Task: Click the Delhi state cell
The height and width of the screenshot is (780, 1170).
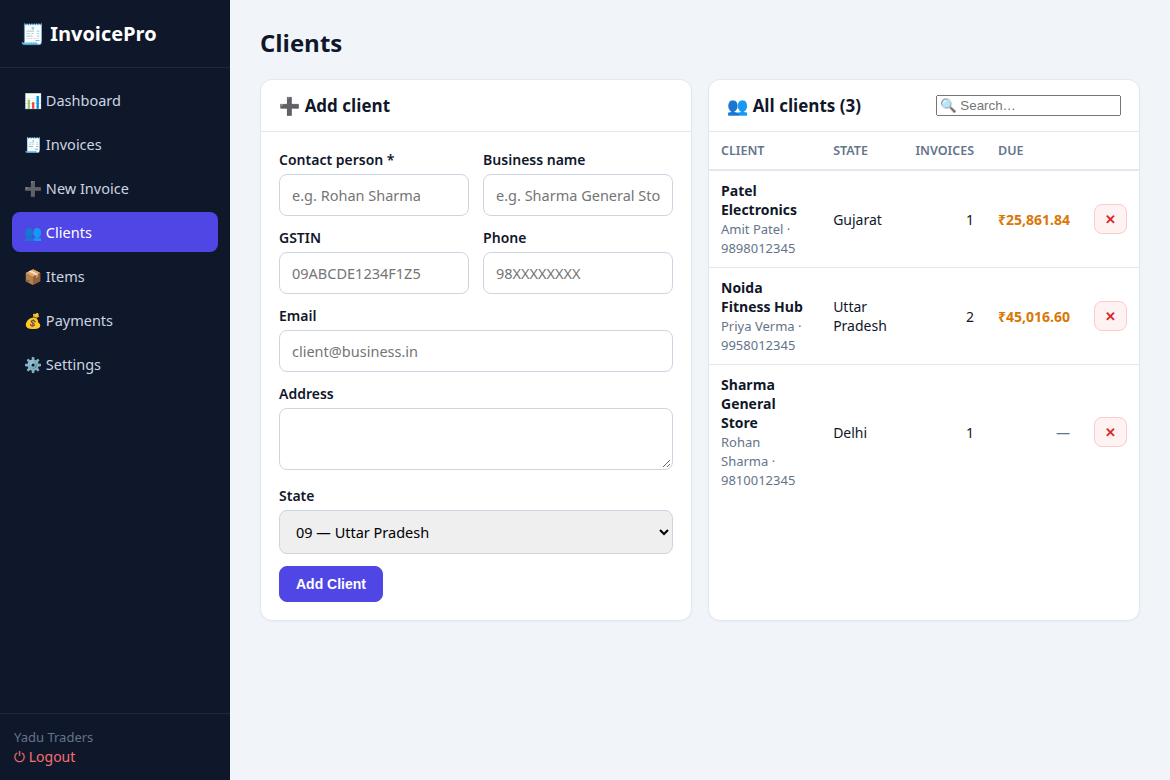Action: pos(850,433)
